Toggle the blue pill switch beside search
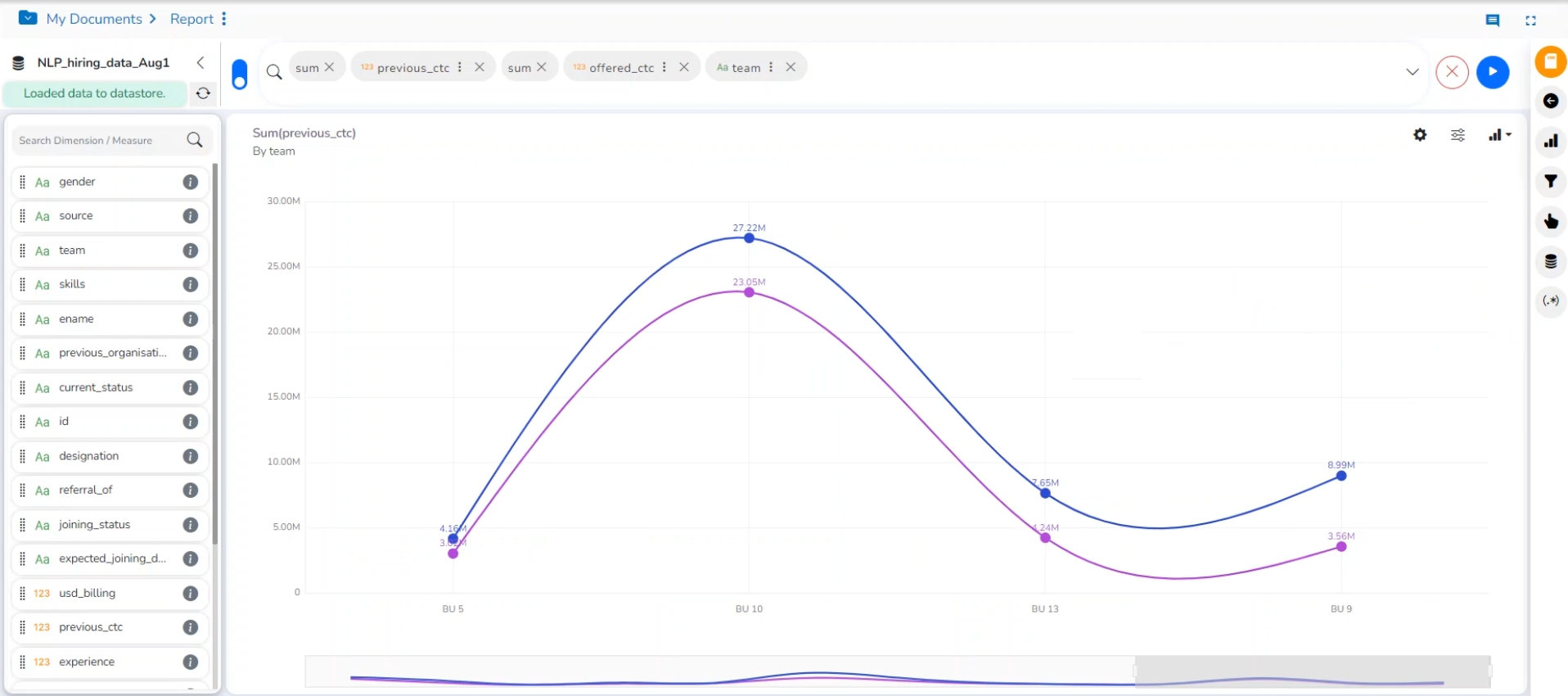This screenshot has width=1568, height=696. (x=240, y=74)
